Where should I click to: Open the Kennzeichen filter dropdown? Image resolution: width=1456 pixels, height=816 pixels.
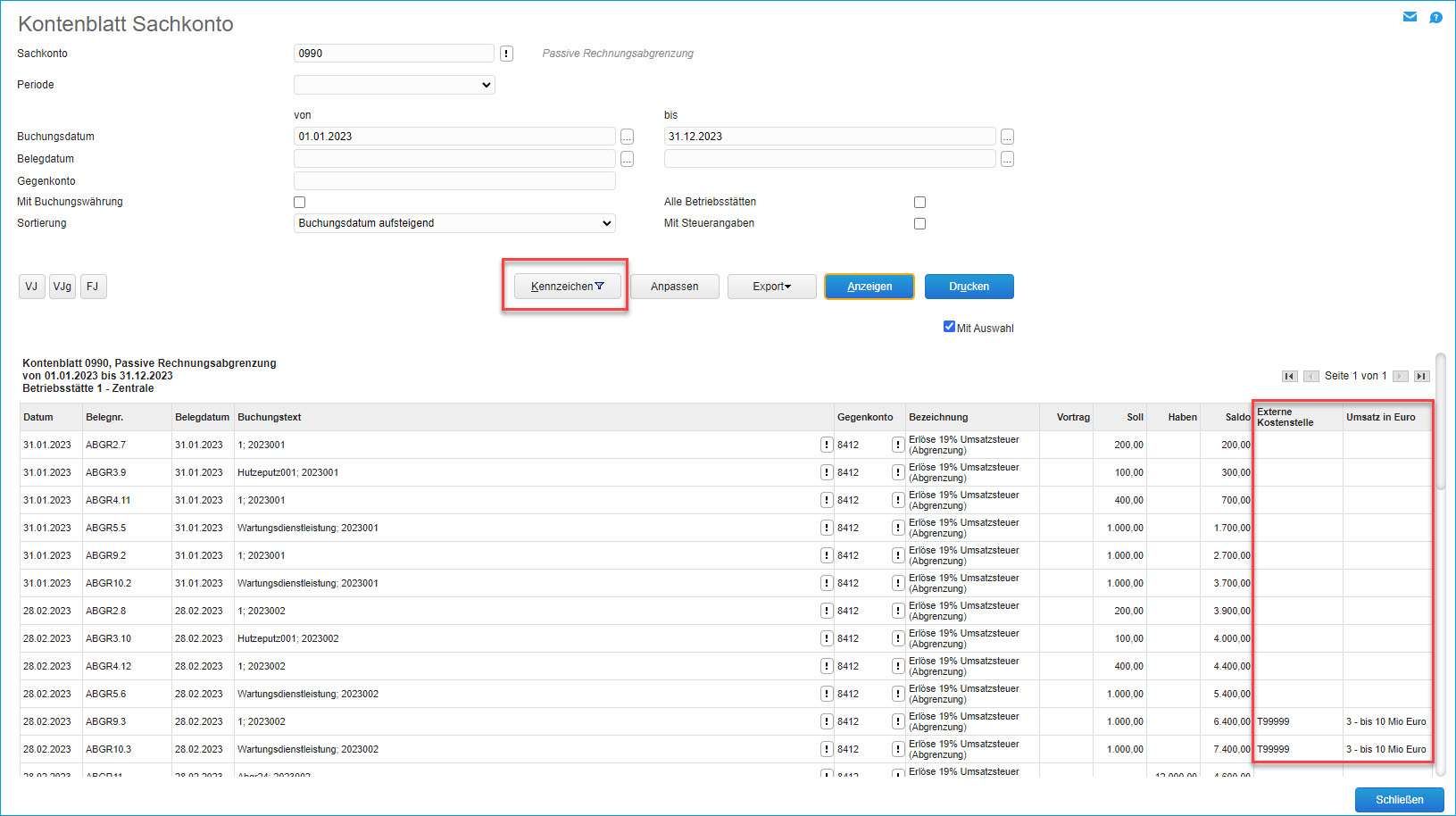568,287
